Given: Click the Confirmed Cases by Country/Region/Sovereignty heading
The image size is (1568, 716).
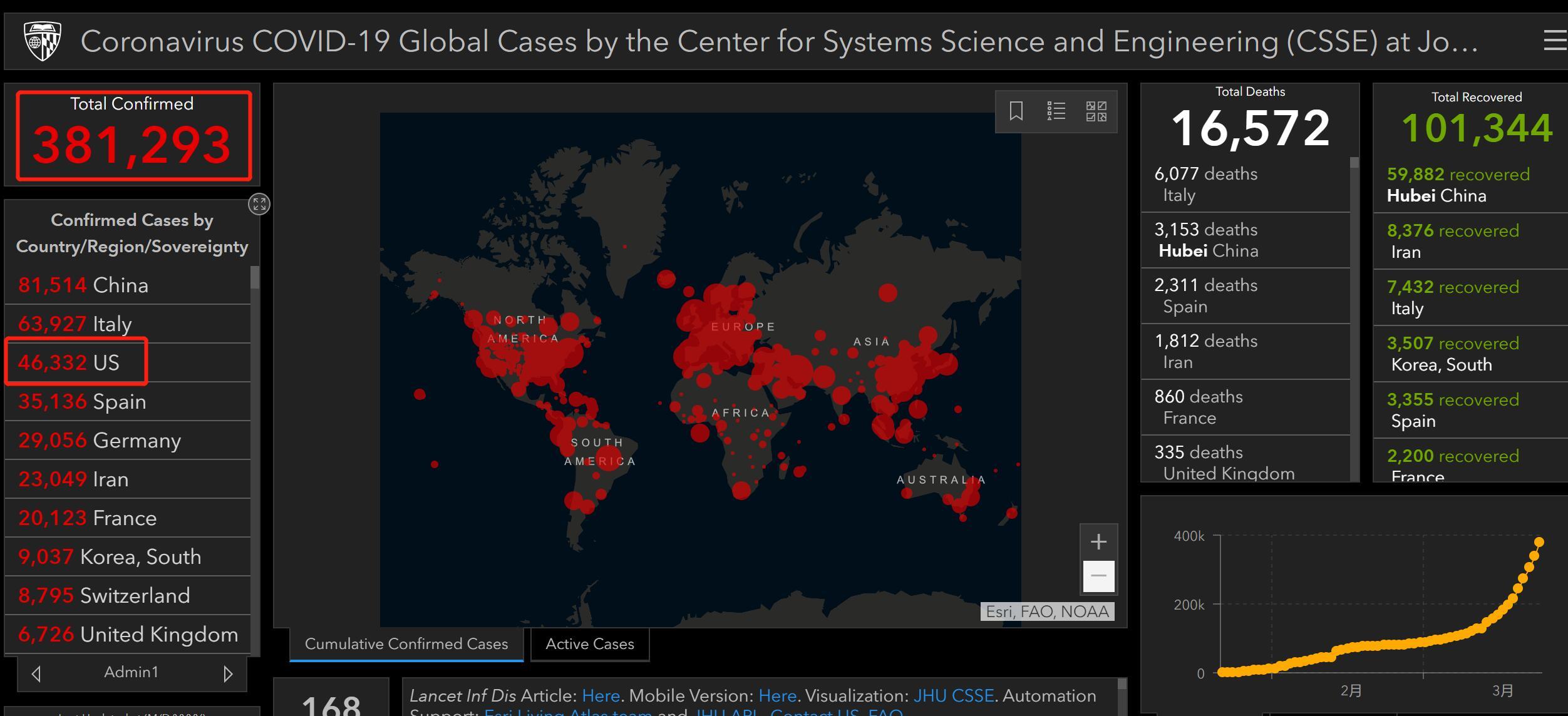Looking at the screenshot, I should (132, 233).
